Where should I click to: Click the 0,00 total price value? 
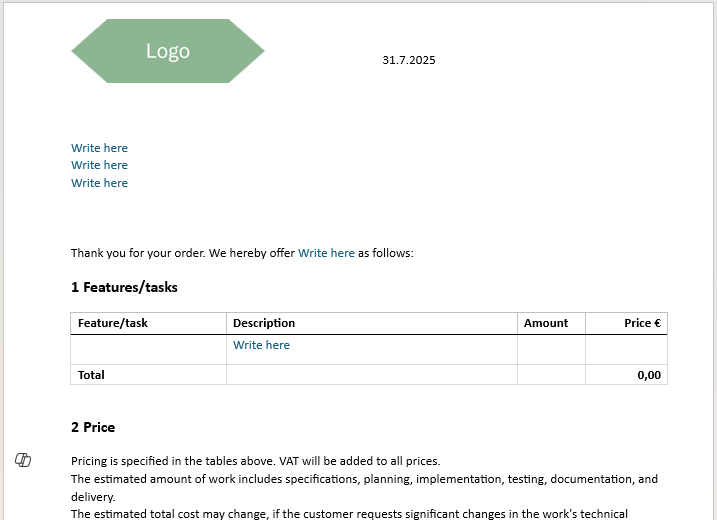click(x=649, y=375)
